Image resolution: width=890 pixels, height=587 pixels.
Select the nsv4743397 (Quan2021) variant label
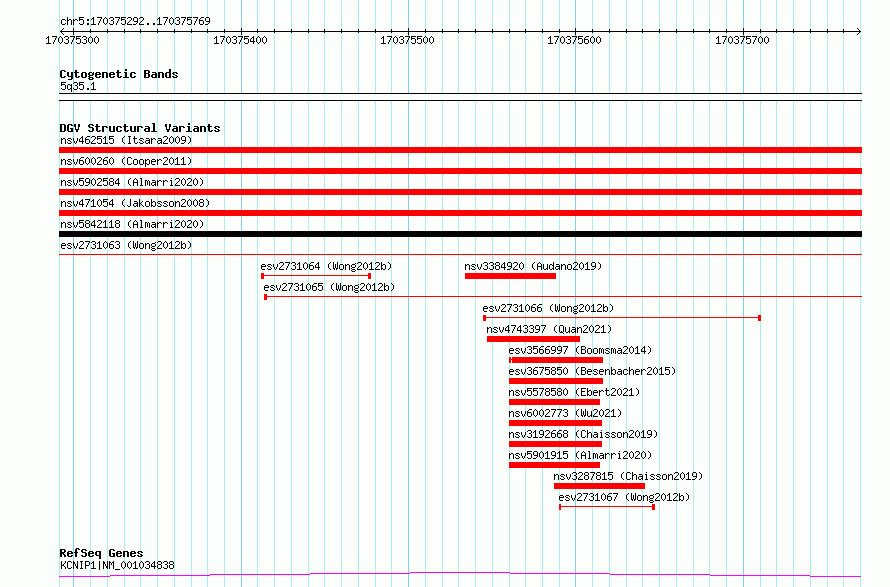549,329
